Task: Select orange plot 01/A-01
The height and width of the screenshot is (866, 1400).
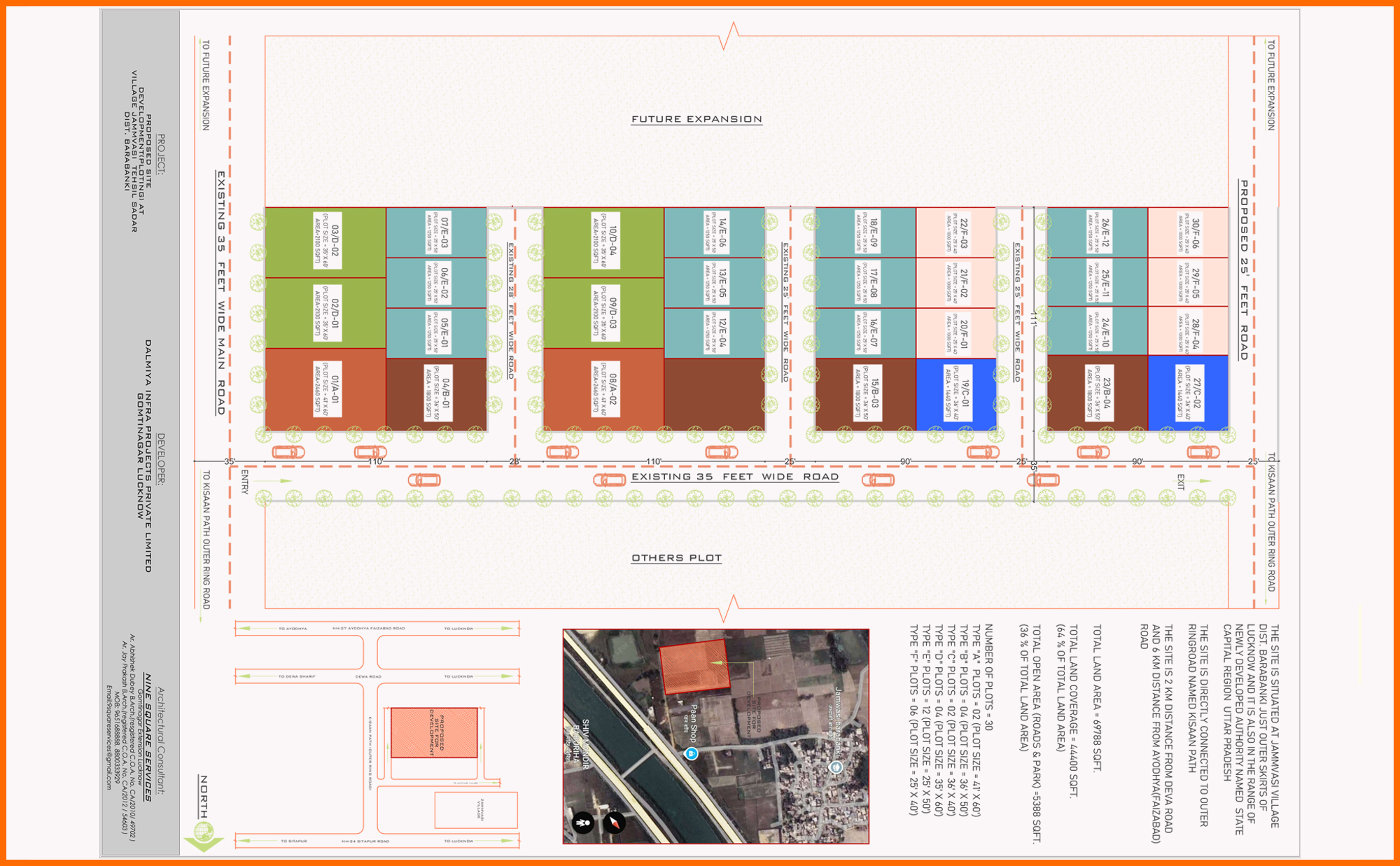Action: 325,390
